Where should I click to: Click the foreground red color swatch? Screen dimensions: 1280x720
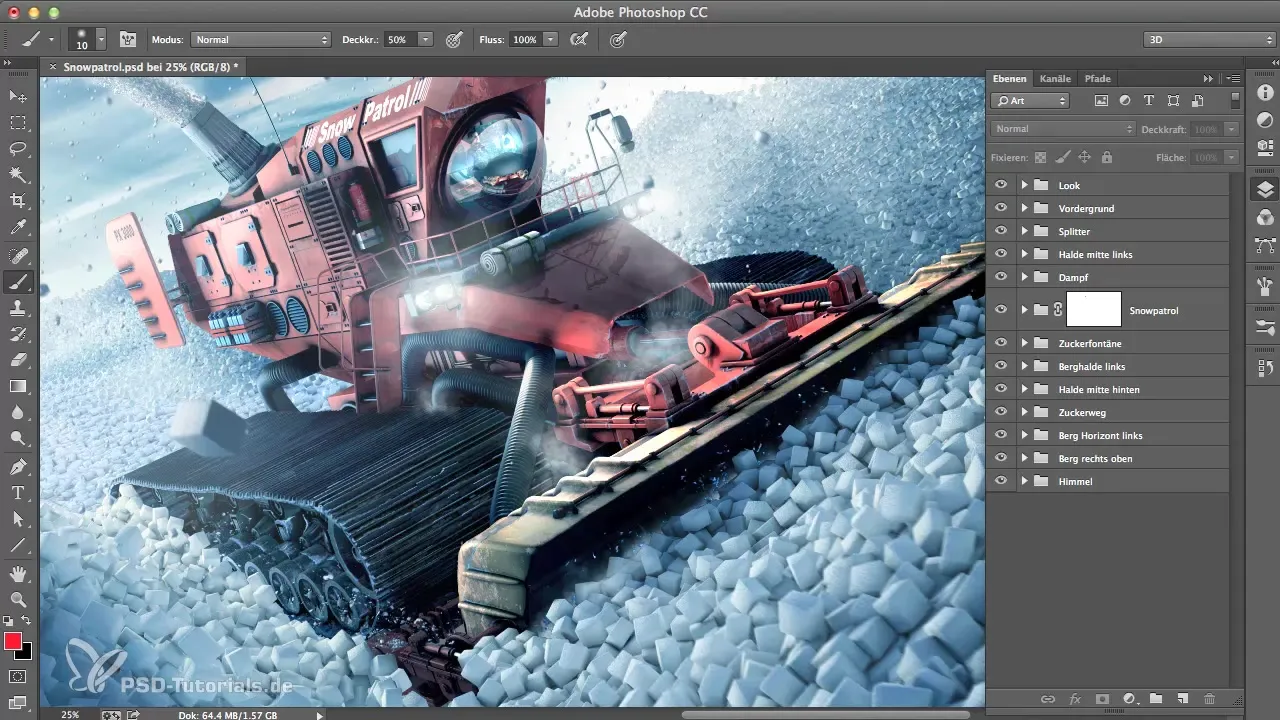click(13, 641)
